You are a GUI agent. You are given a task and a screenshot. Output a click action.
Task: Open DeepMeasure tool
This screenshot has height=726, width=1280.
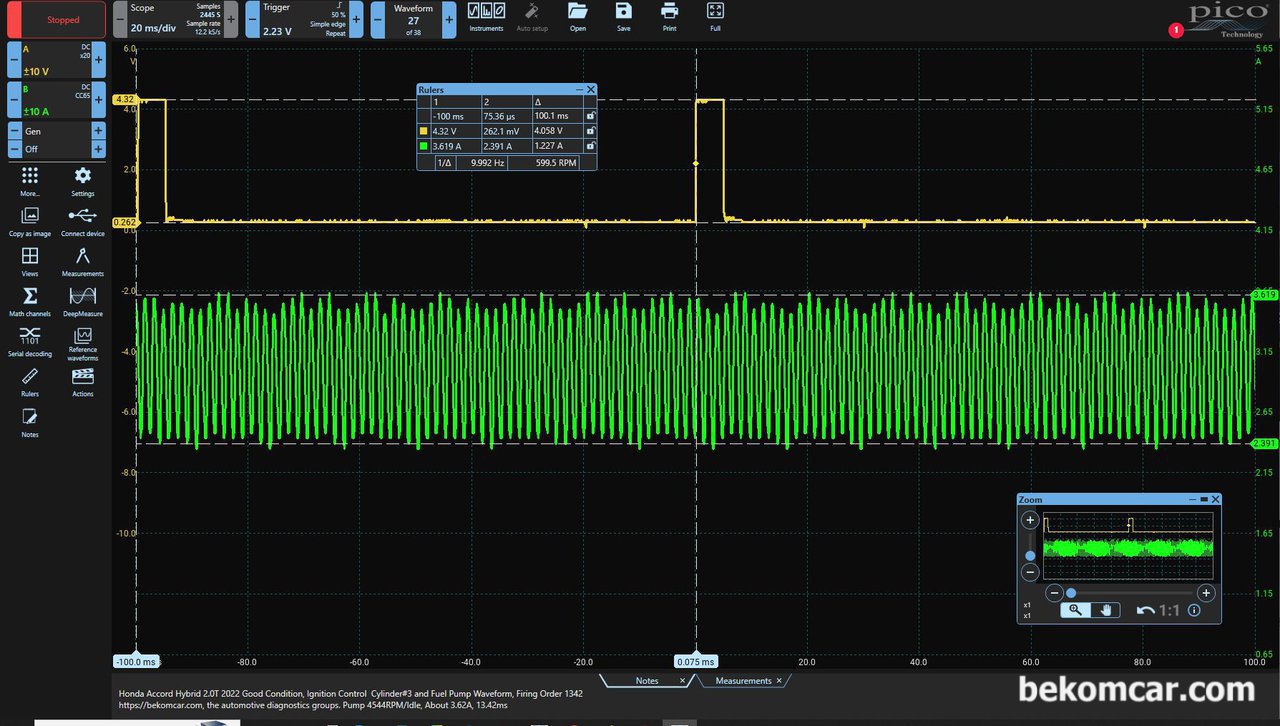click(83, 300)
